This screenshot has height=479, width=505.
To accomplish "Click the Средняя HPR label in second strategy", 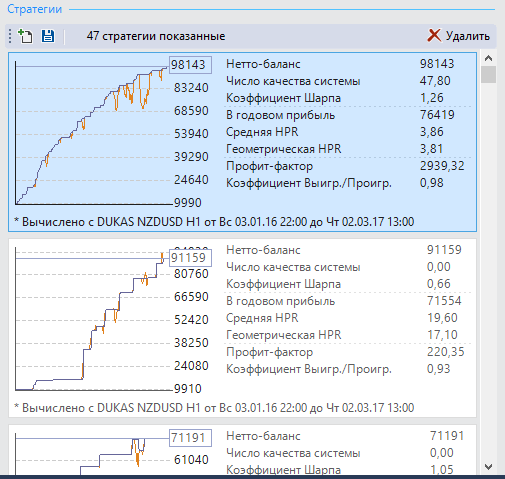I will (262, 318).
